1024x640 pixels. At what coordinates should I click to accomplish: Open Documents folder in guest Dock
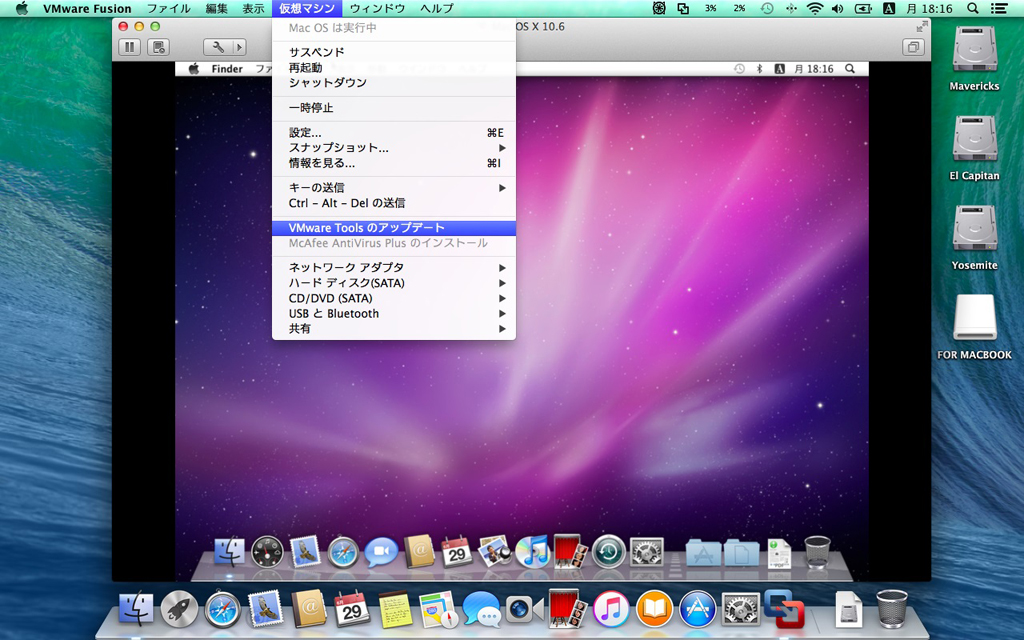[741, 553]
